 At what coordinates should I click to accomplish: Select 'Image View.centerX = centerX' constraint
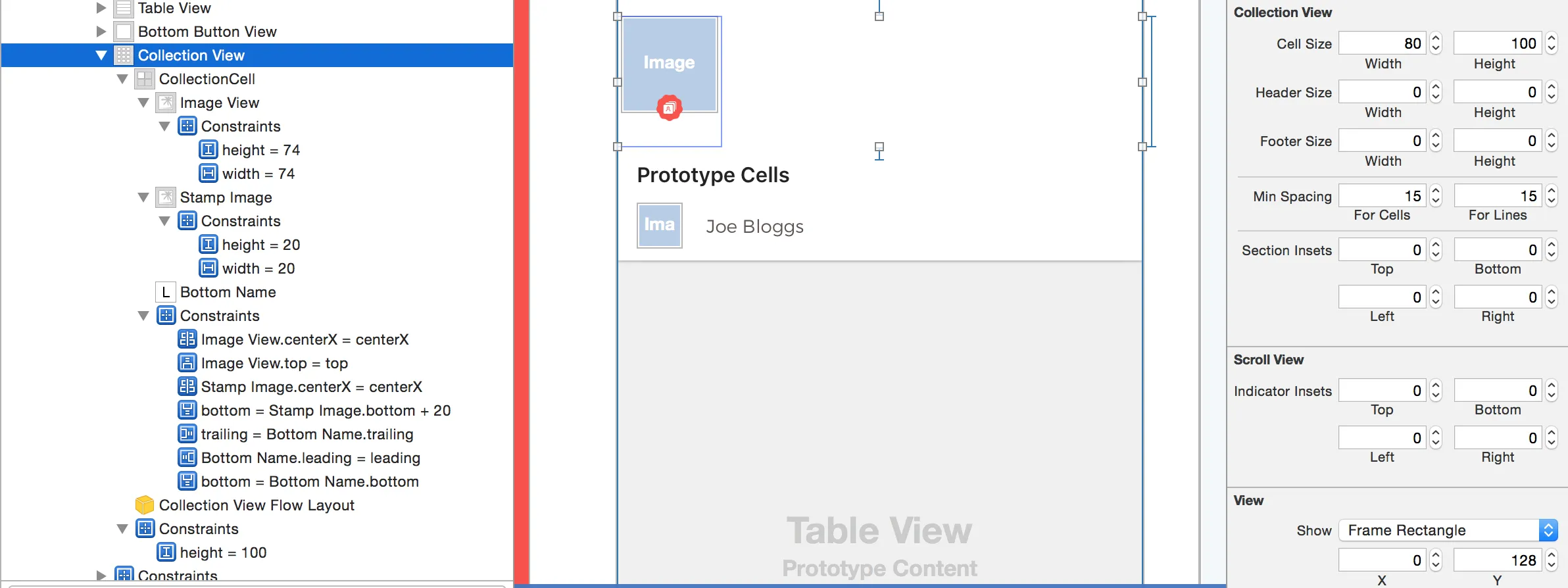click(x=305, y=339)
